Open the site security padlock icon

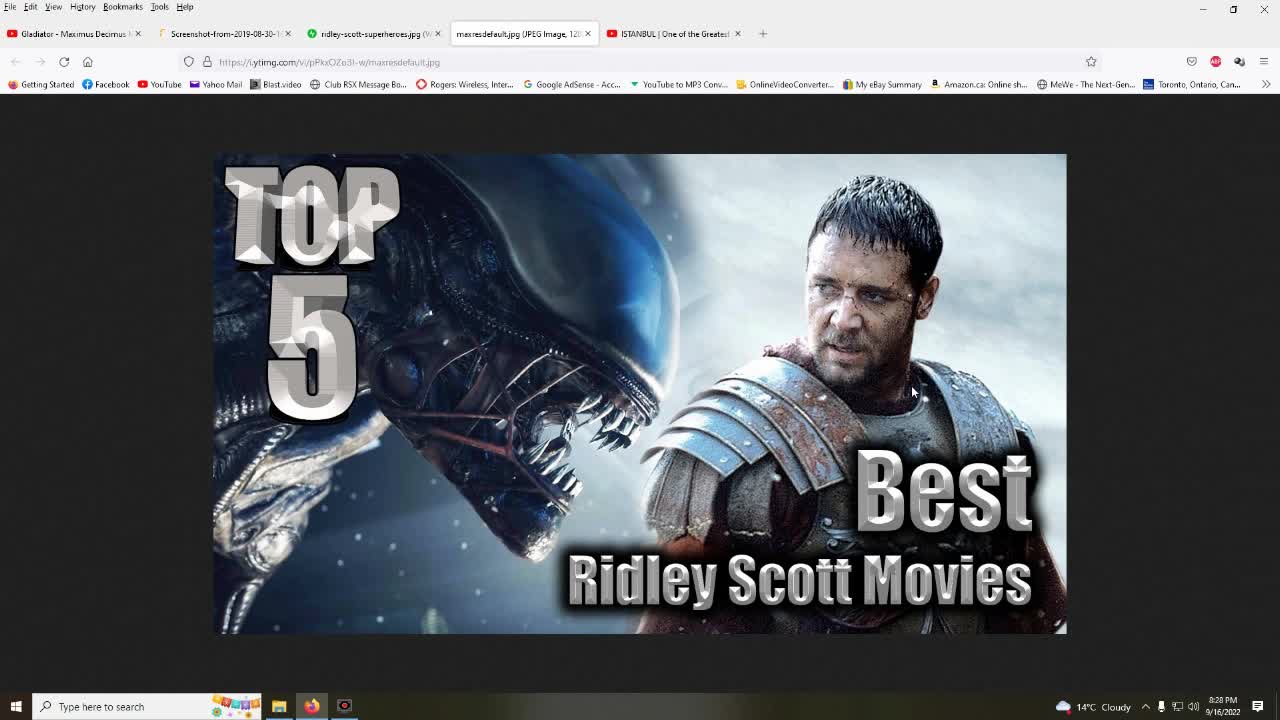pos(207,62)
